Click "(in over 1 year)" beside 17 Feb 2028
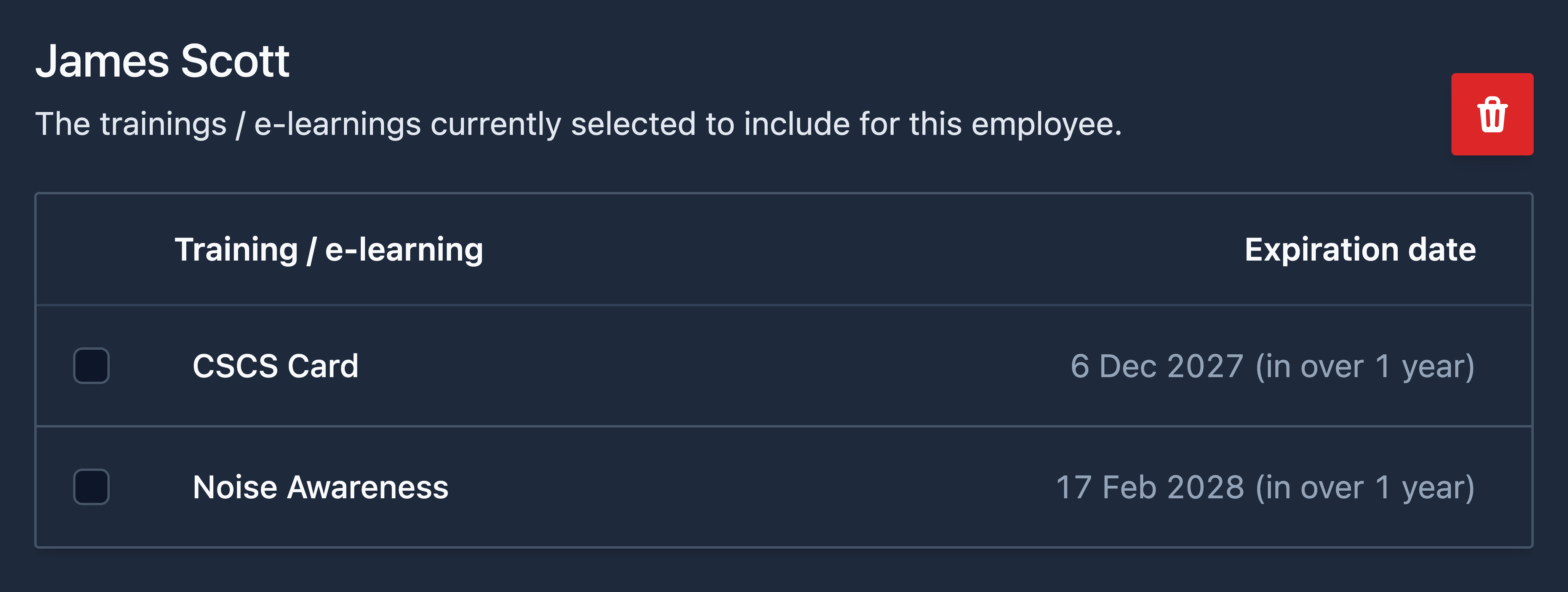Screen dimensions: 1568x592 1365,487
